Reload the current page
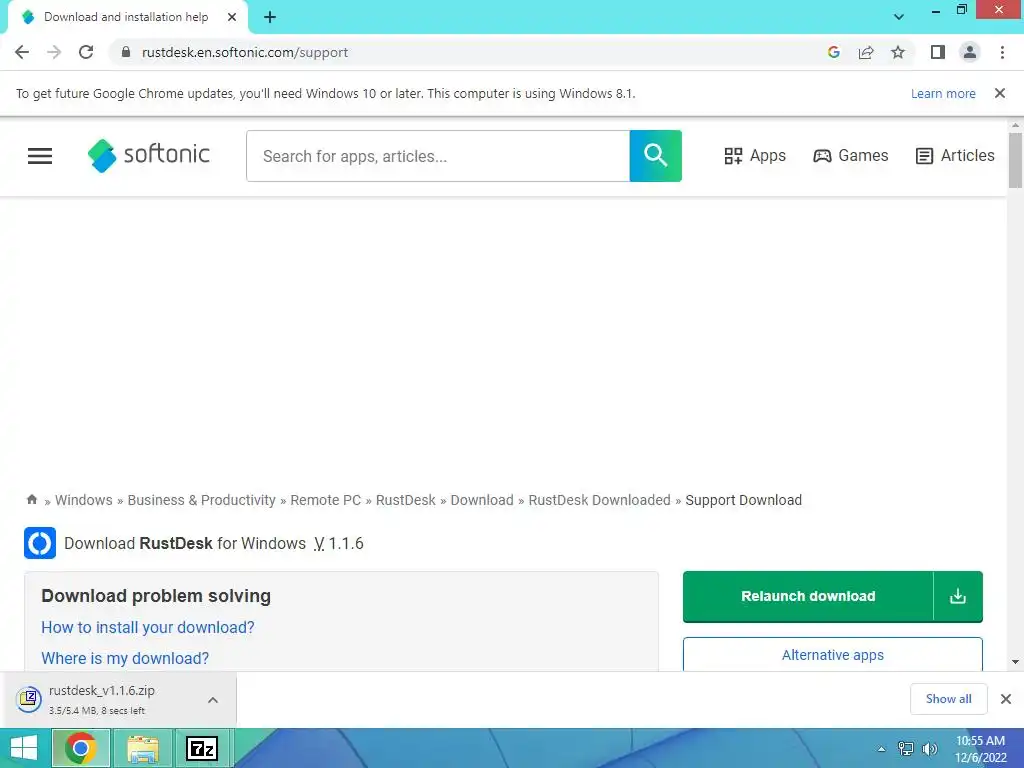 point(86,52)
